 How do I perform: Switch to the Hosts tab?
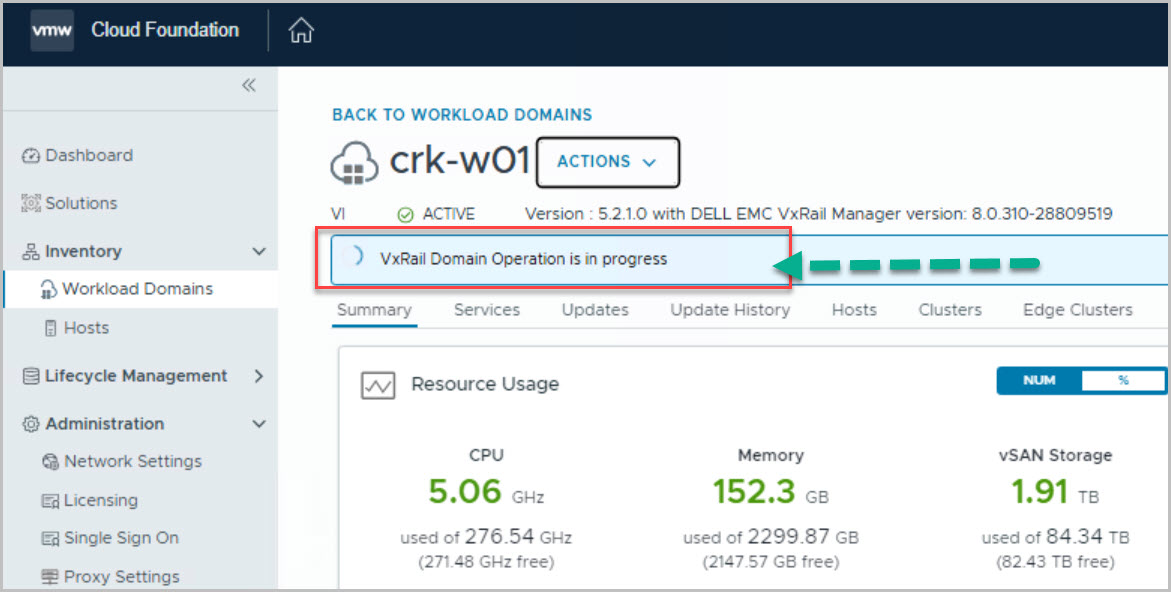[x=854, y=310]
